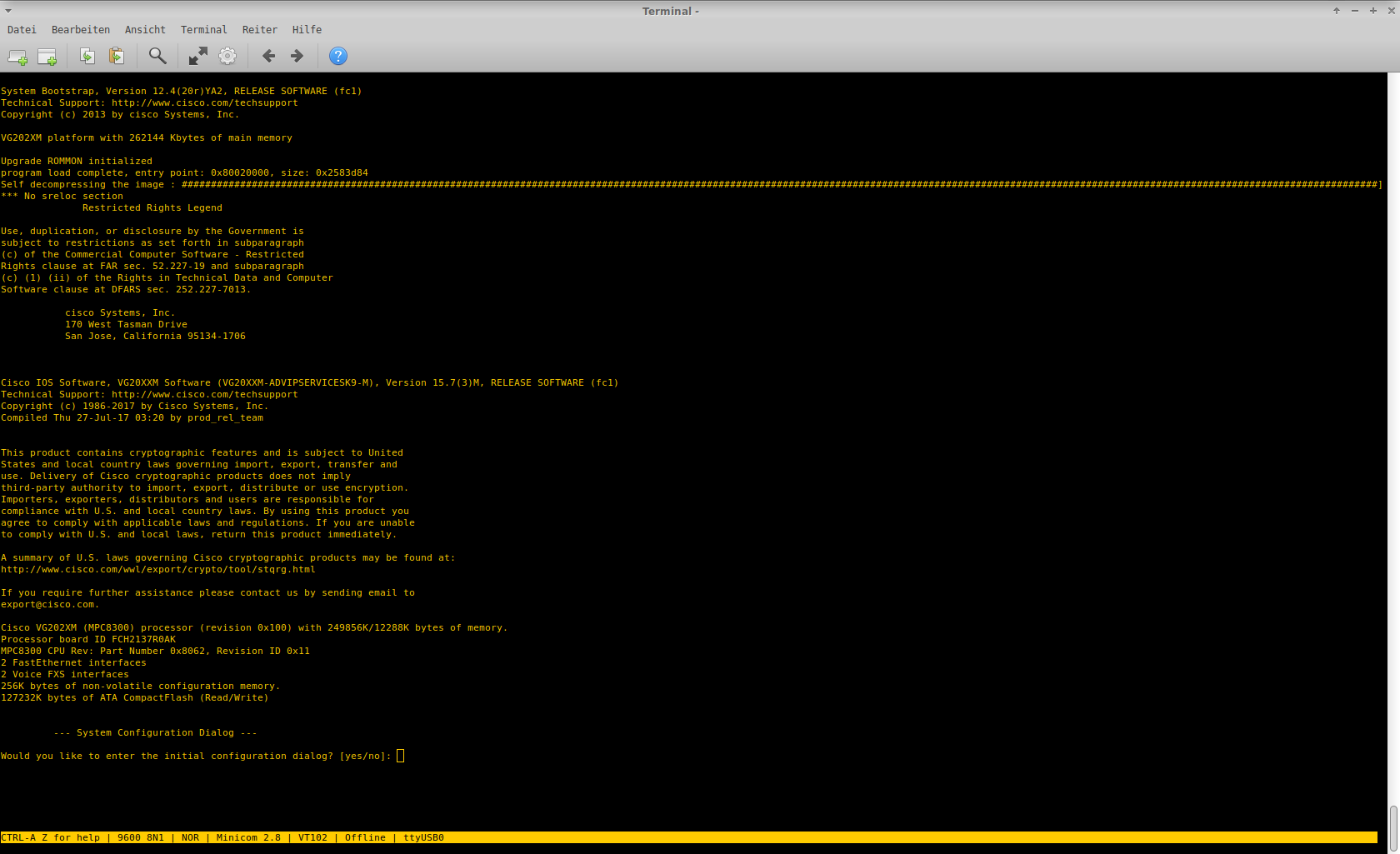1400x854 pixels.
Task: Open the Bearbeiten menu
Action: point(81,30)
